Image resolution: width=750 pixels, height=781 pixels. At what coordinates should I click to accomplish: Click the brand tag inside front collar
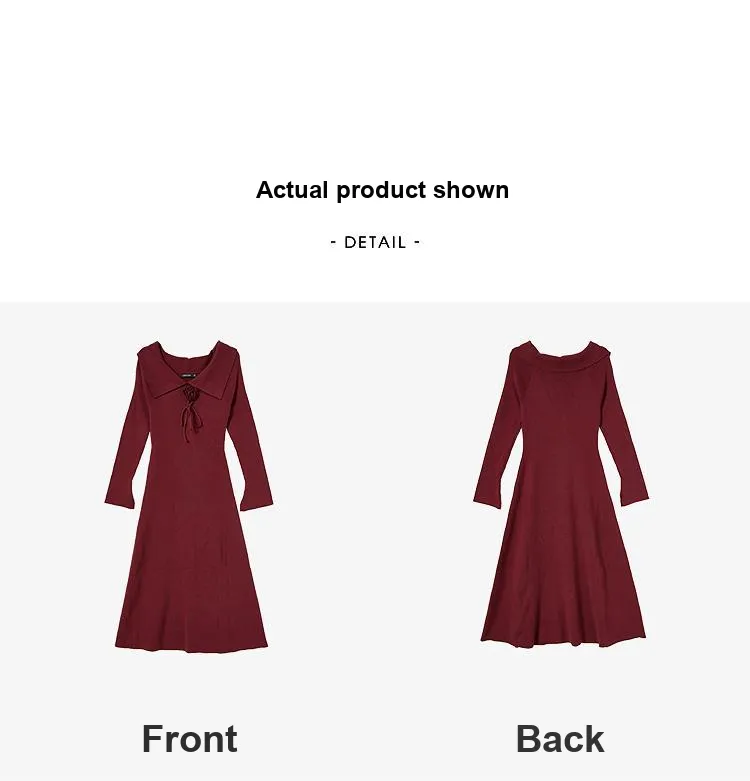pyautogui.click(x=188, y=375)
